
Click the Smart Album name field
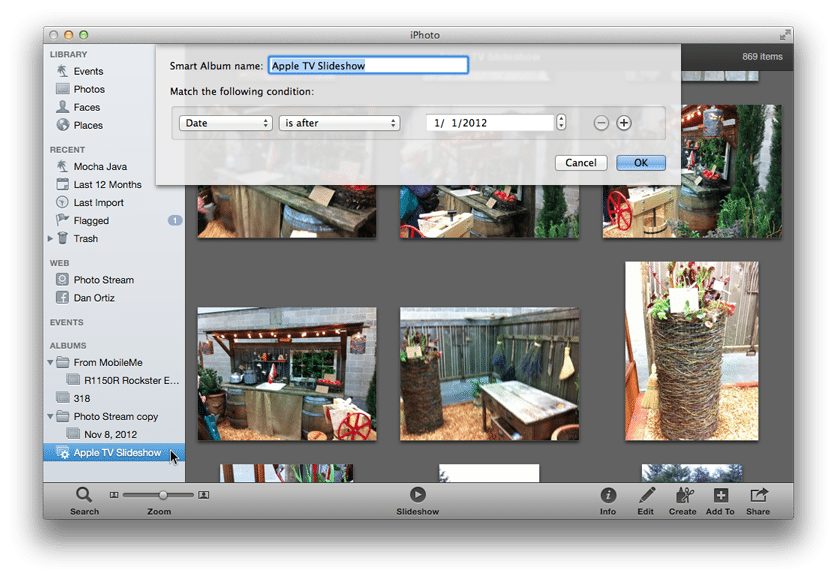pyautogui.click(x=368, y=66)
